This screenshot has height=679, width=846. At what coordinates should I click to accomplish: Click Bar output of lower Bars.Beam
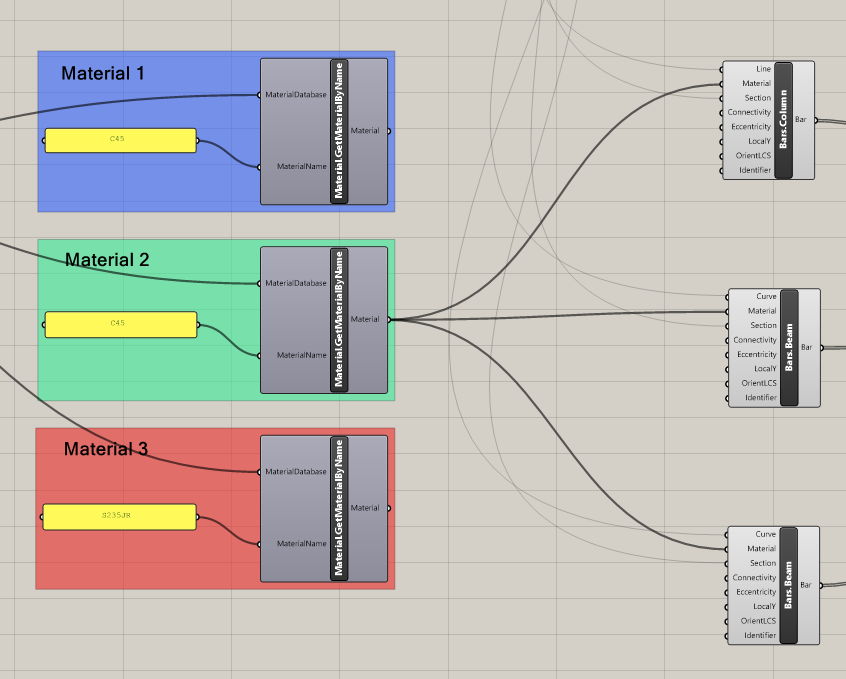[x=806, y=585]
